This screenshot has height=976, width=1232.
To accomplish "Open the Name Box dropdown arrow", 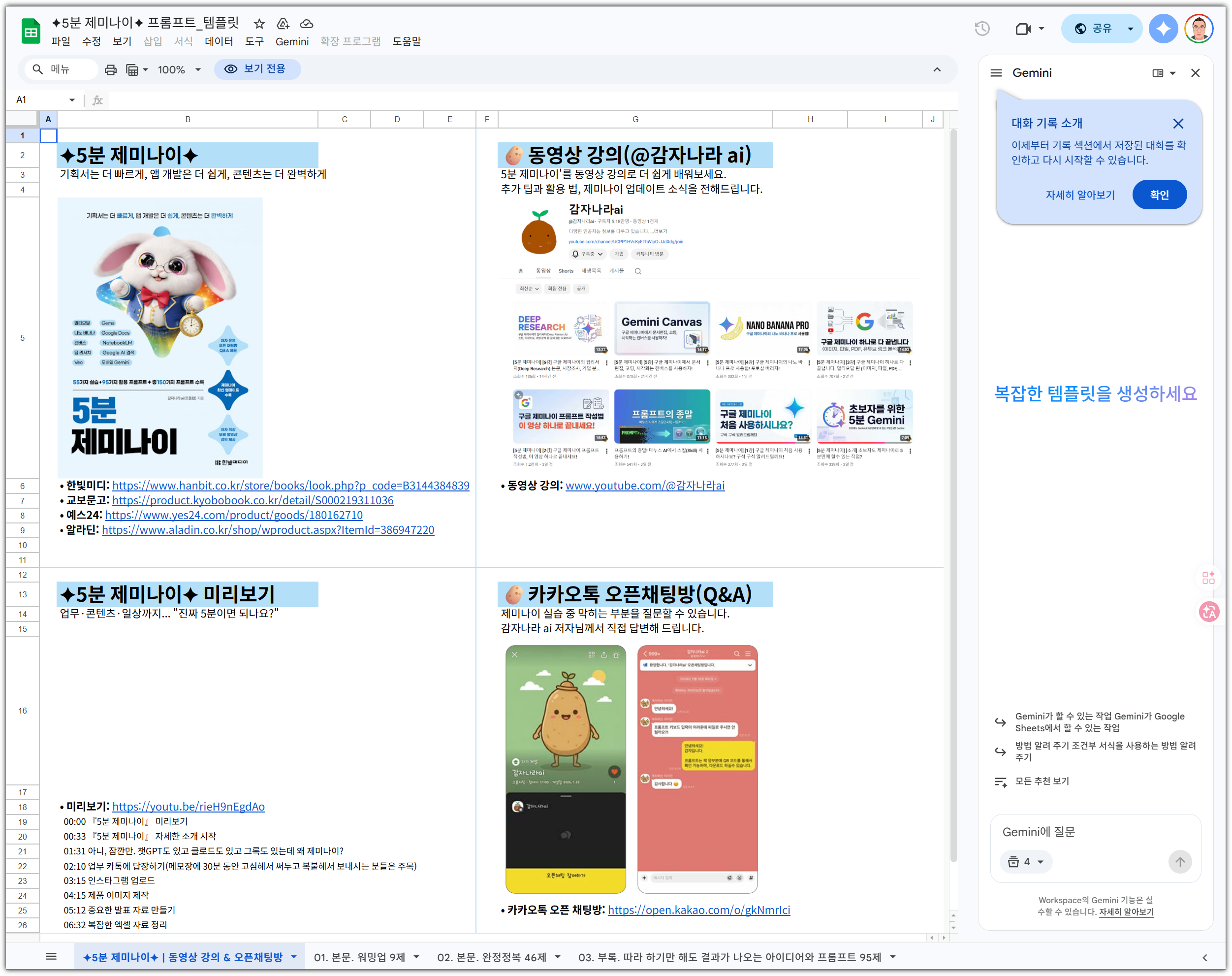I will tap(72, 100).
